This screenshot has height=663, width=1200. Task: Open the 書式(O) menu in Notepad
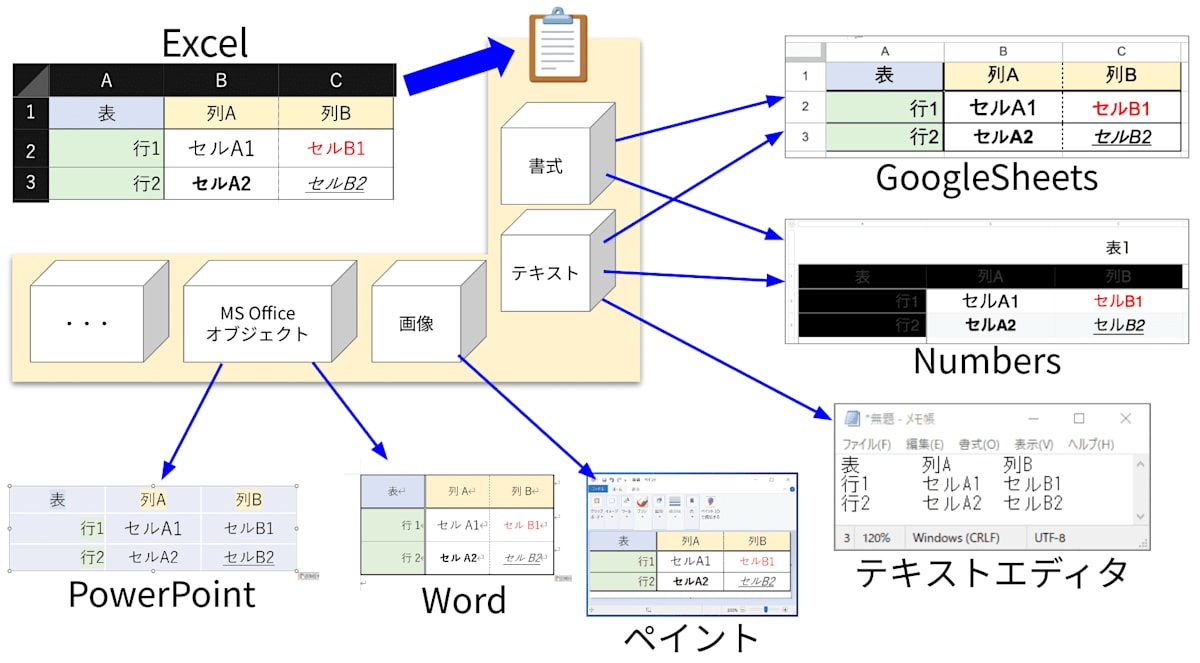coord(979,444)
